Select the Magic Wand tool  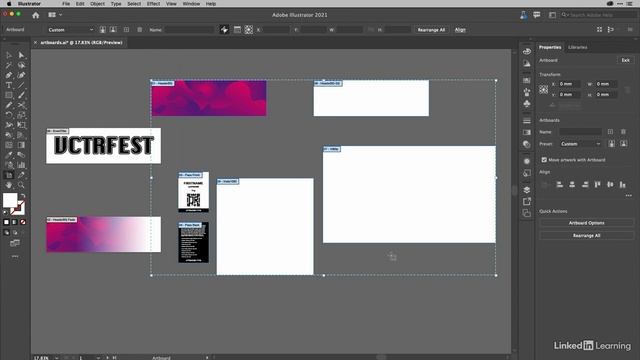coord(9,65)
